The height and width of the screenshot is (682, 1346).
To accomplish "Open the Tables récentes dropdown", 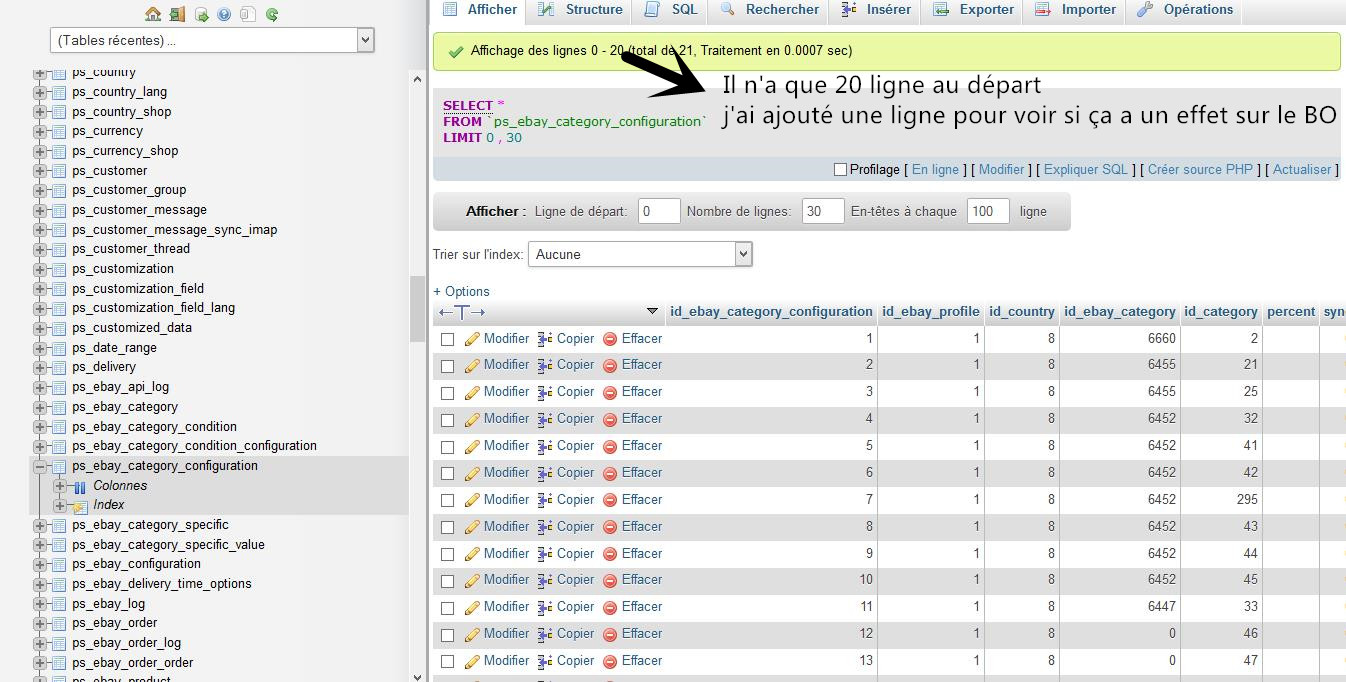I will click(x=212, y=40).
